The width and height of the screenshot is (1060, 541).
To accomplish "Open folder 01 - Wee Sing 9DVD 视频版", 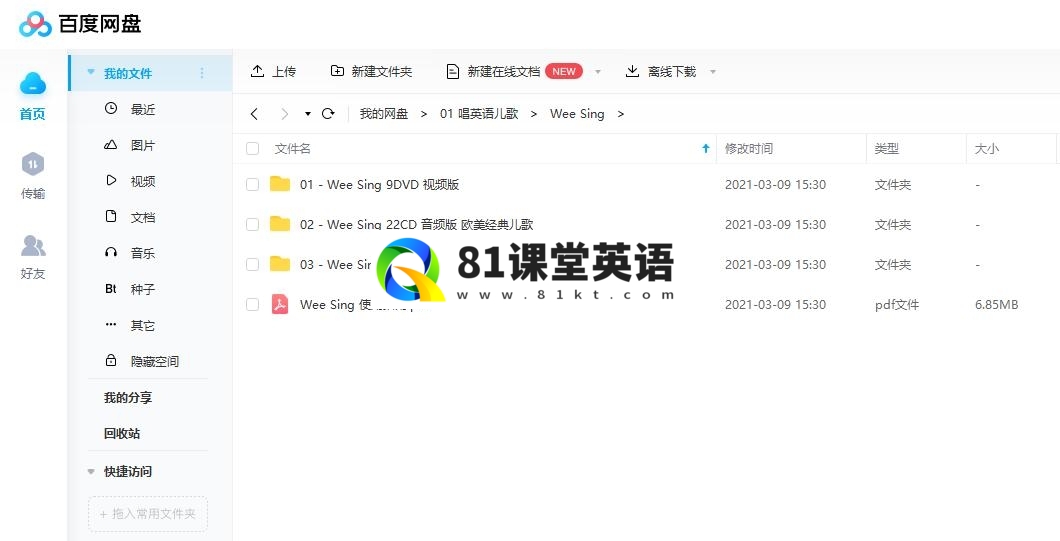I will 379,185.
